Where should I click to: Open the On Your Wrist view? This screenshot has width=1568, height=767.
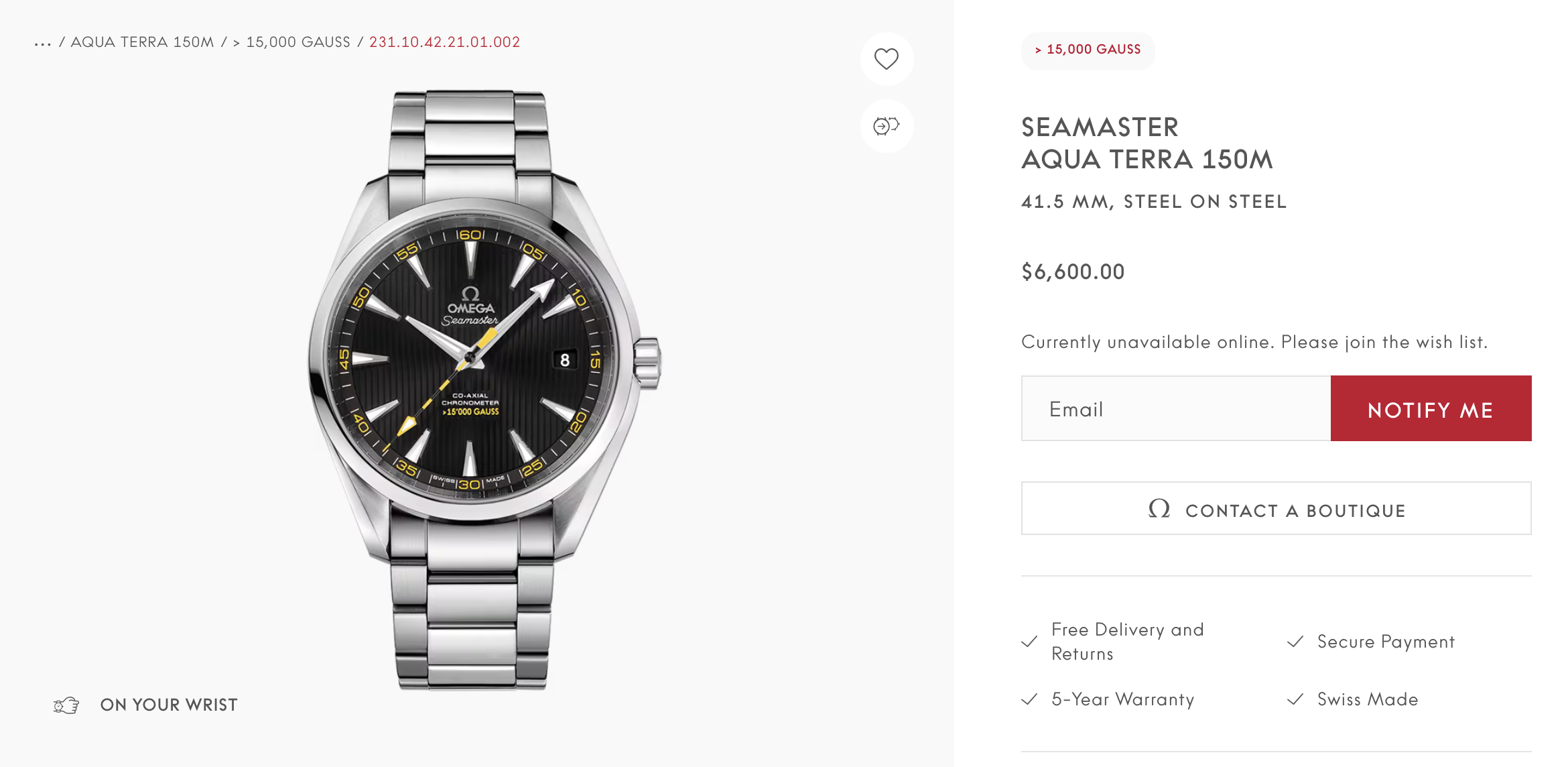click(169, 705)
